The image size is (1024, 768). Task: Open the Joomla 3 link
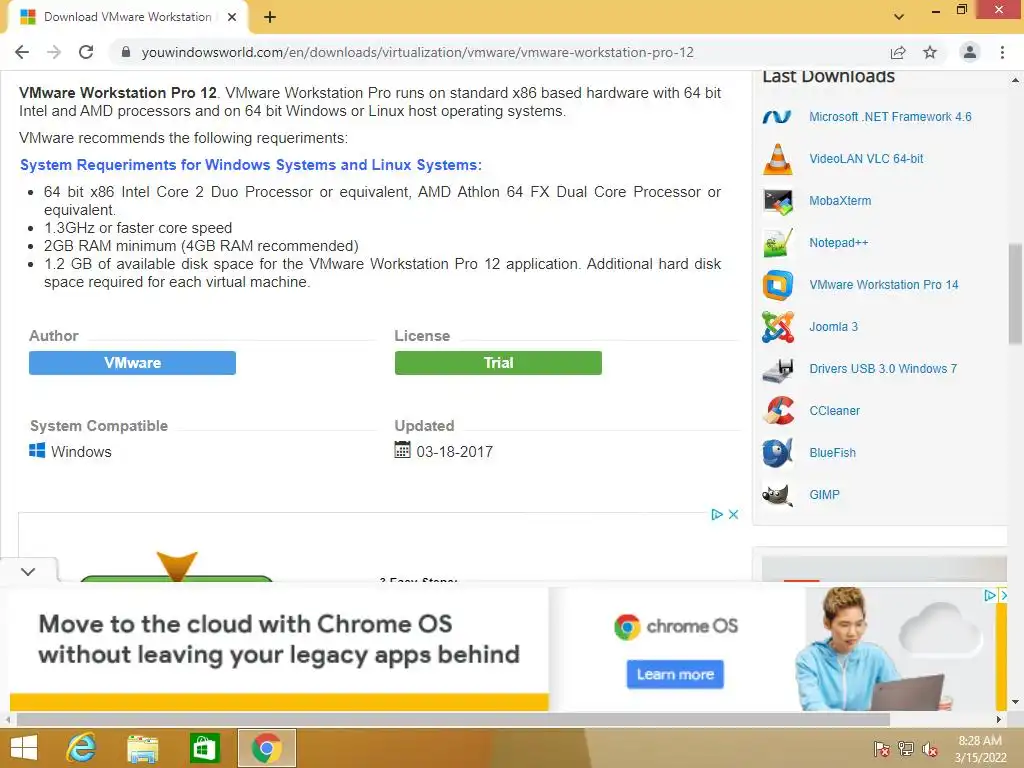pyautogui.click(x=833, y=327)
